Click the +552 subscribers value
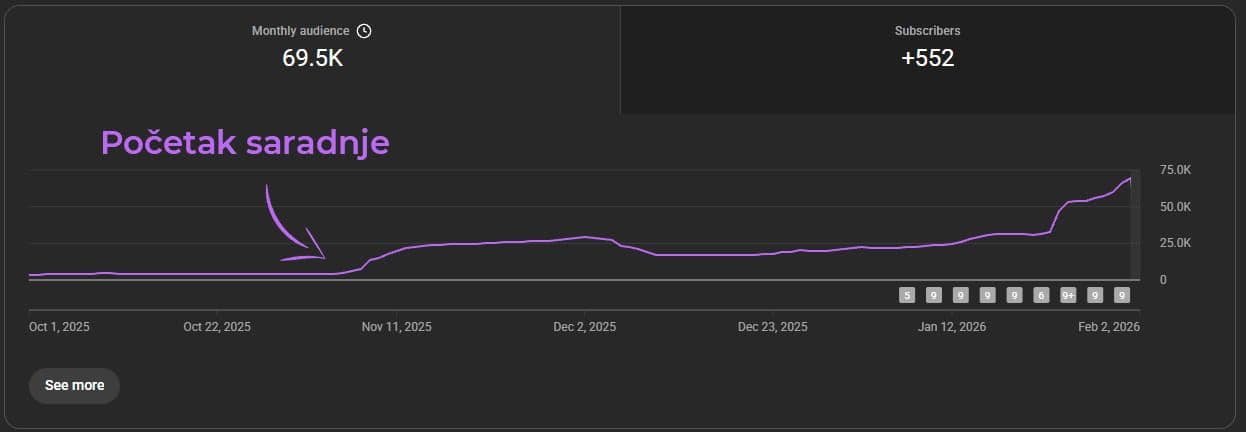1246x432 pixels. click(927, 58)
